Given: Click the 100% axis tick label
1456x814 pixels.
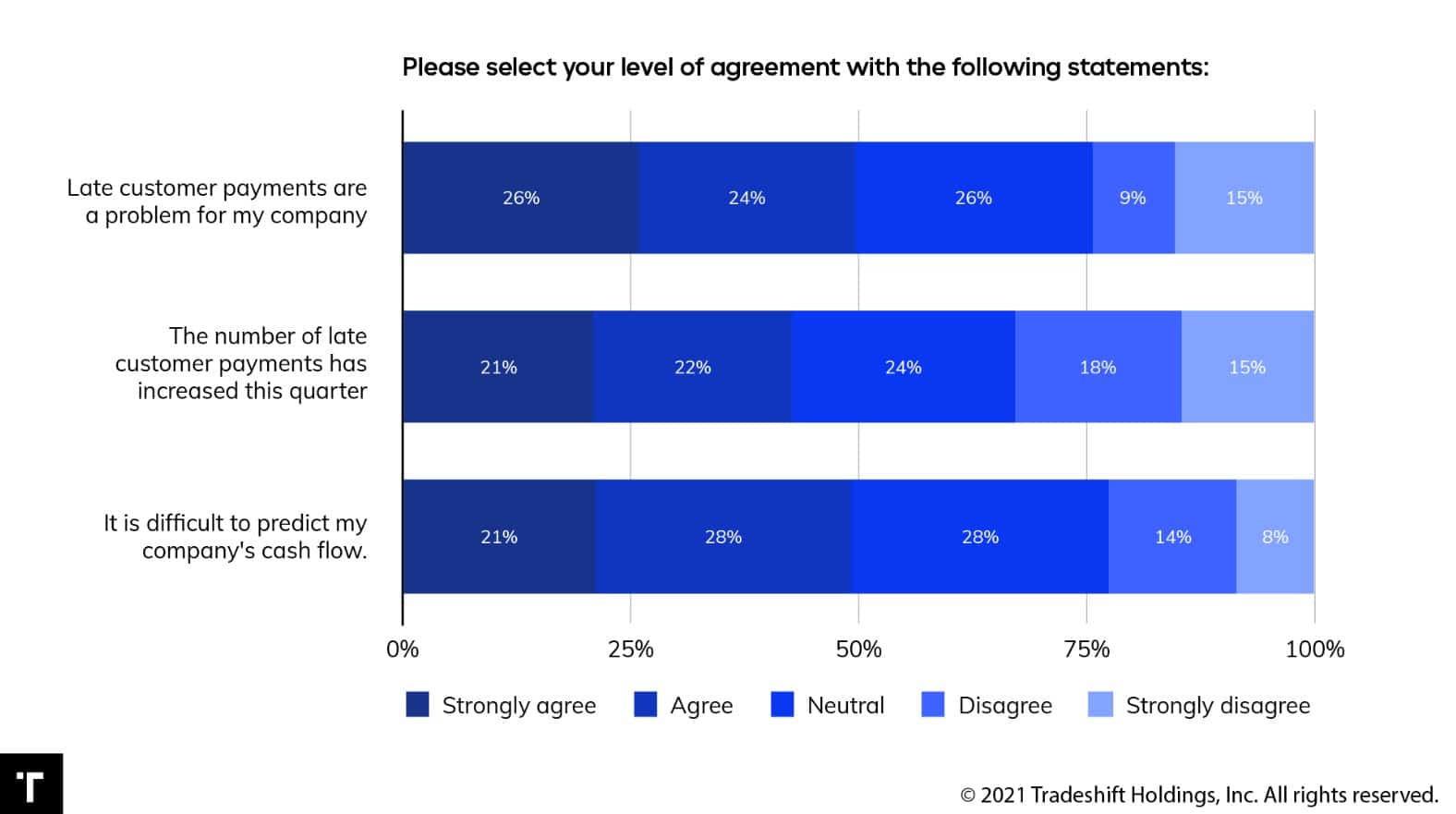Looking at the screenshot, I should (1315, 650).
